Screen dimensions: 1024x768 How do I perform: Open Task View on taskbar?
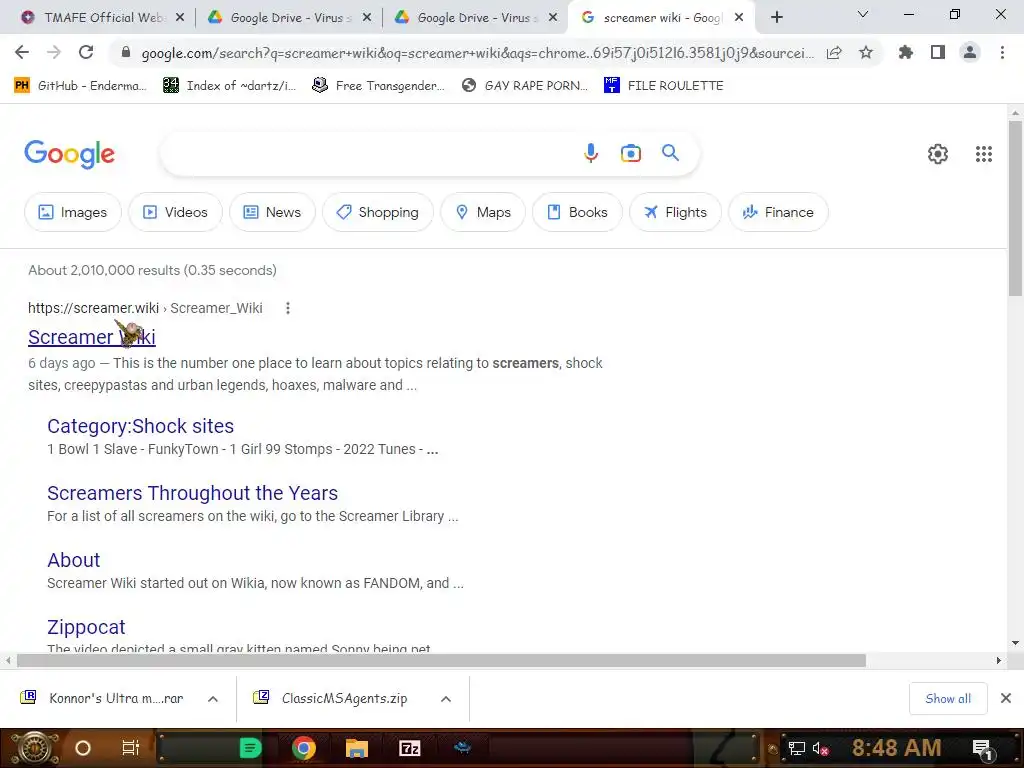(131, 748)
